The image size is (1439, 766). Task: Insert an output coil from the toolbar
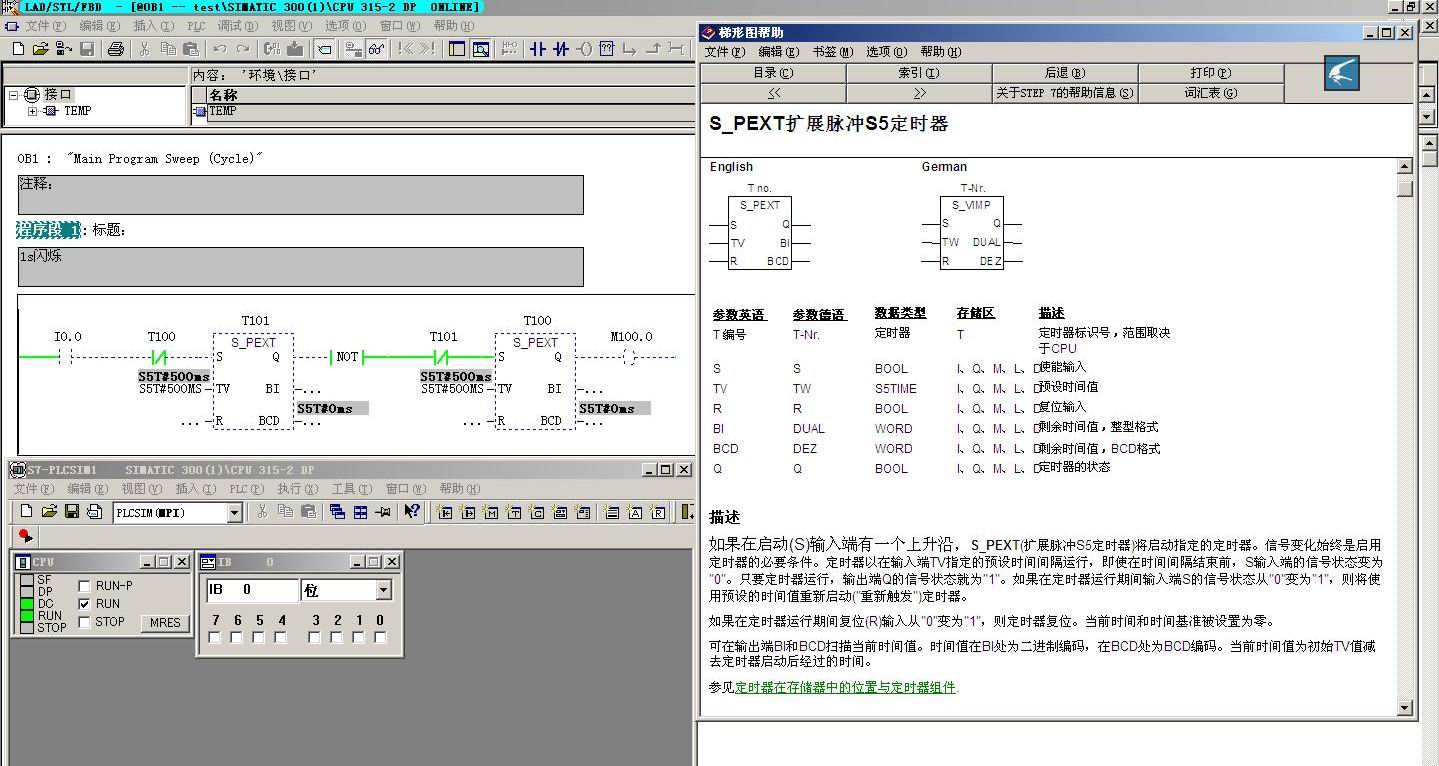[x=584, y=48]
